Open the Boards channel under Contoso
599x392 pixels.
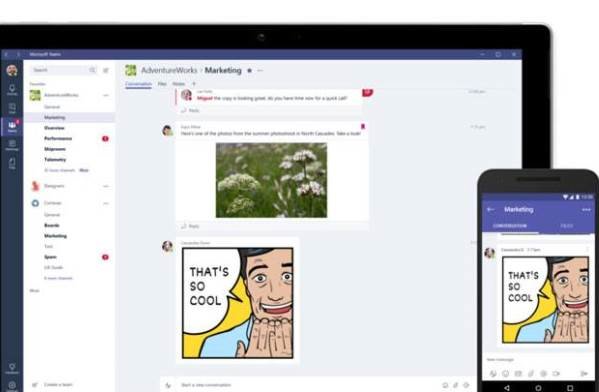tap(52, 225)
